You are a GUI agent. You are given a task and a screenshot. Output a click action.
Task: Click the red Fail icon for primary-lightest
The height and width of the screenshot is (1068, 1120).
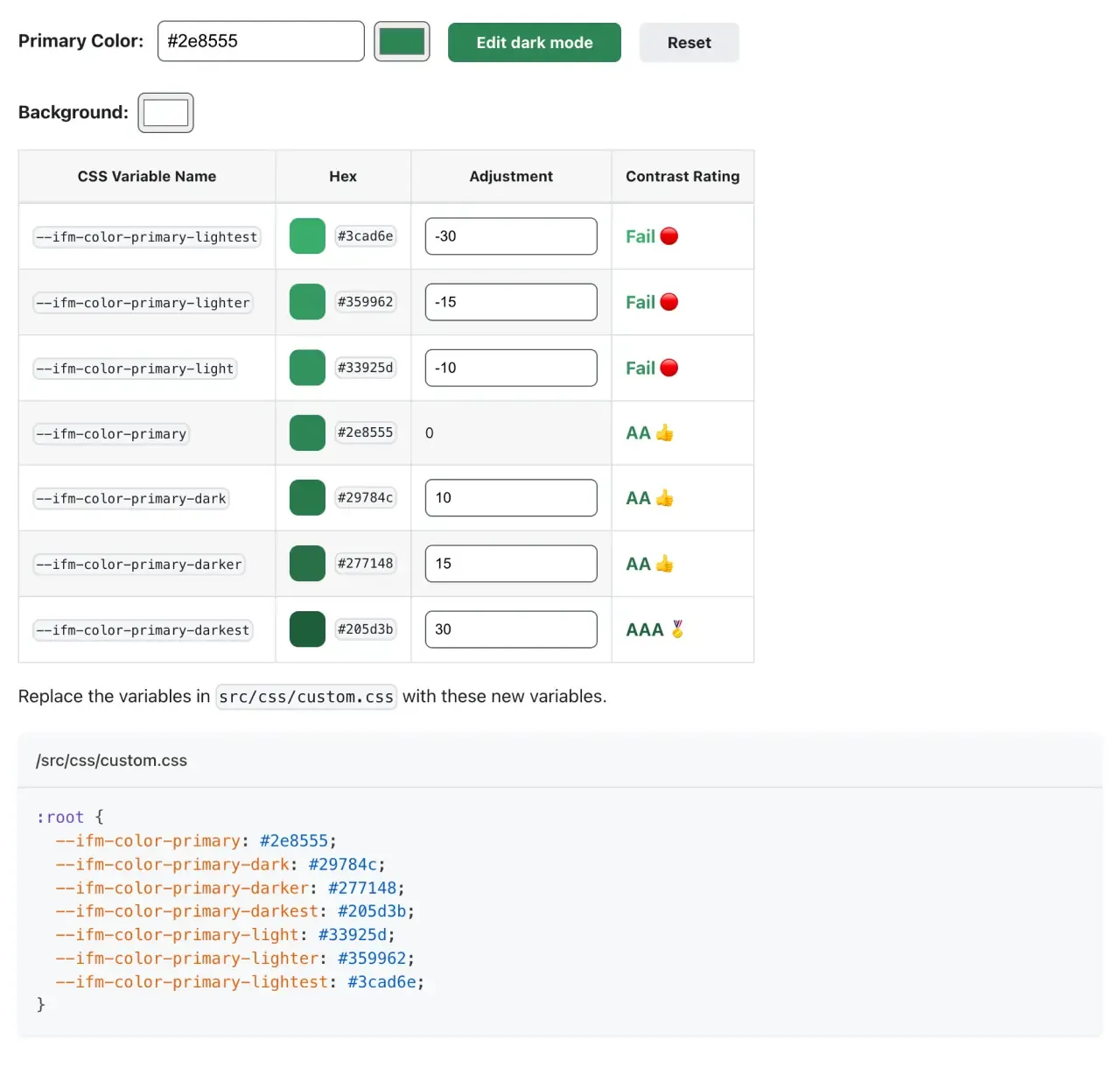669,236
